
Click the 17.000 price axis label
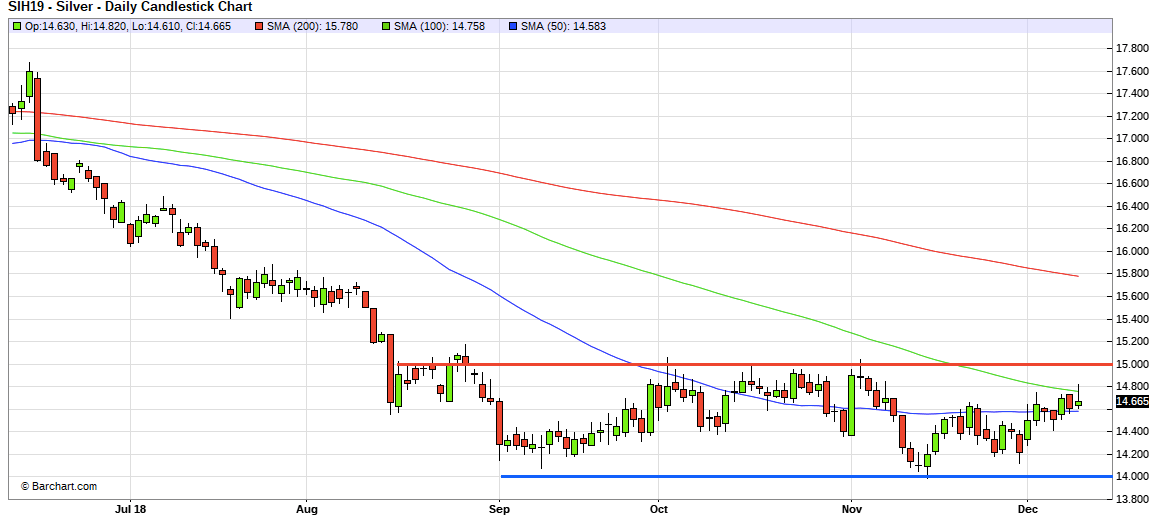1132,139
